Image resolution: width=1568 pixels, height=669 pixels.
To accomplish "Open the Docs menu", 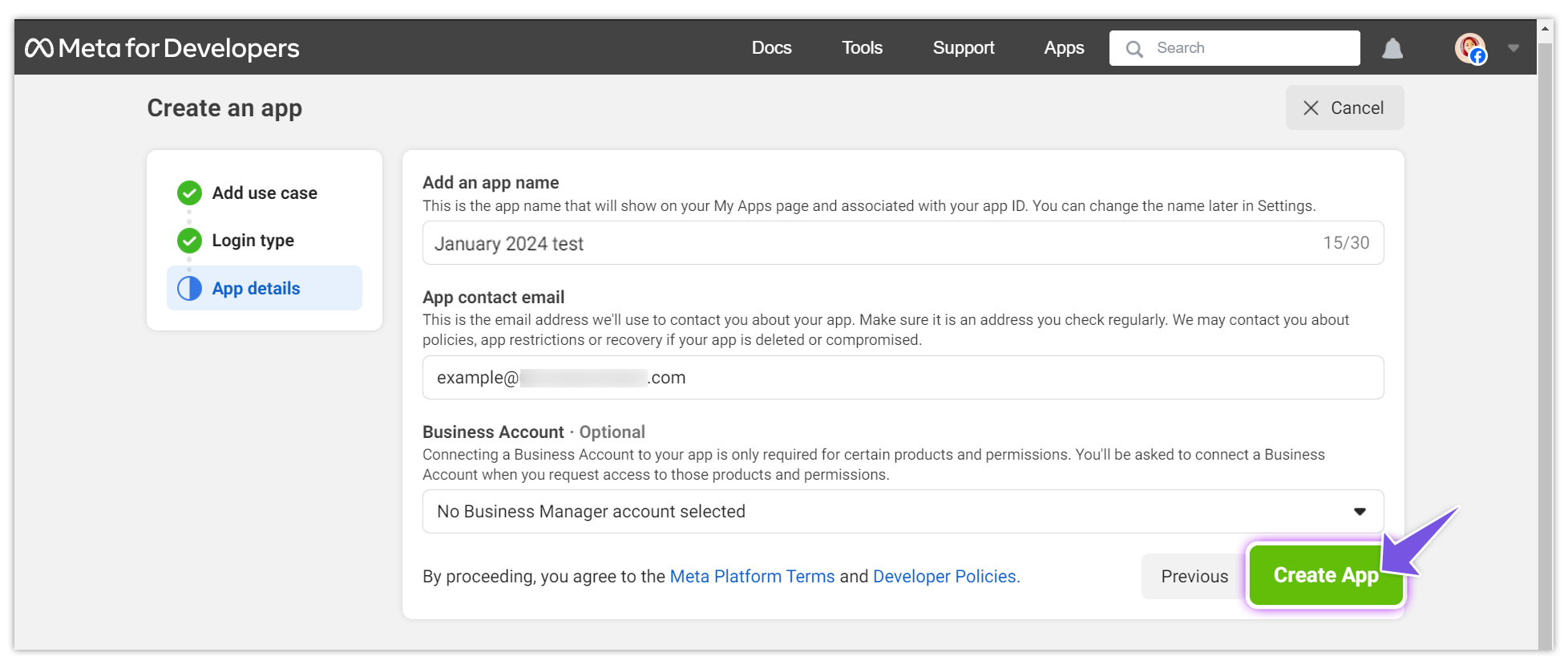I will [x=771, y=48].
